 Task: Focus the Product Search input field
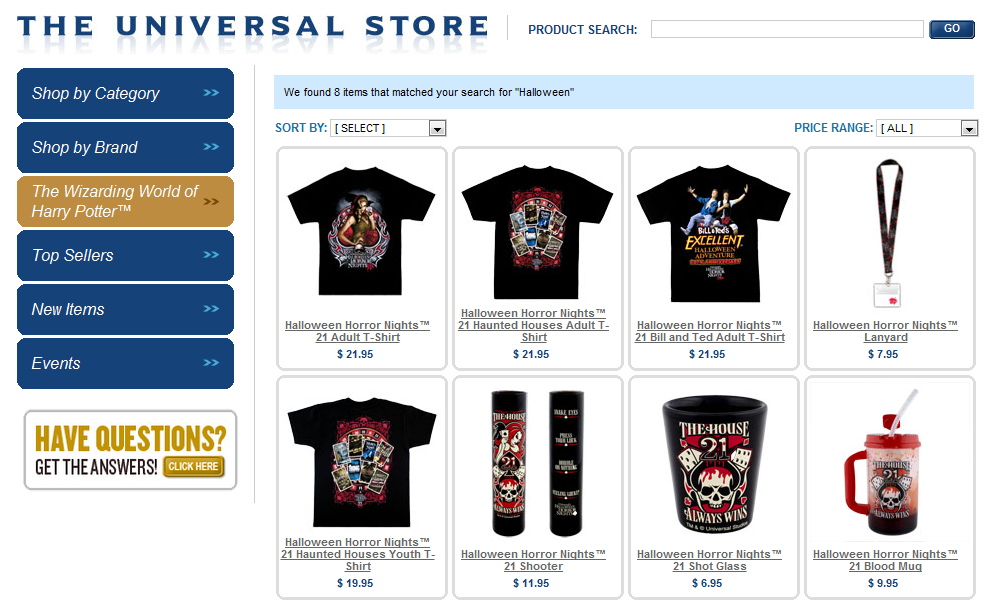787,29
